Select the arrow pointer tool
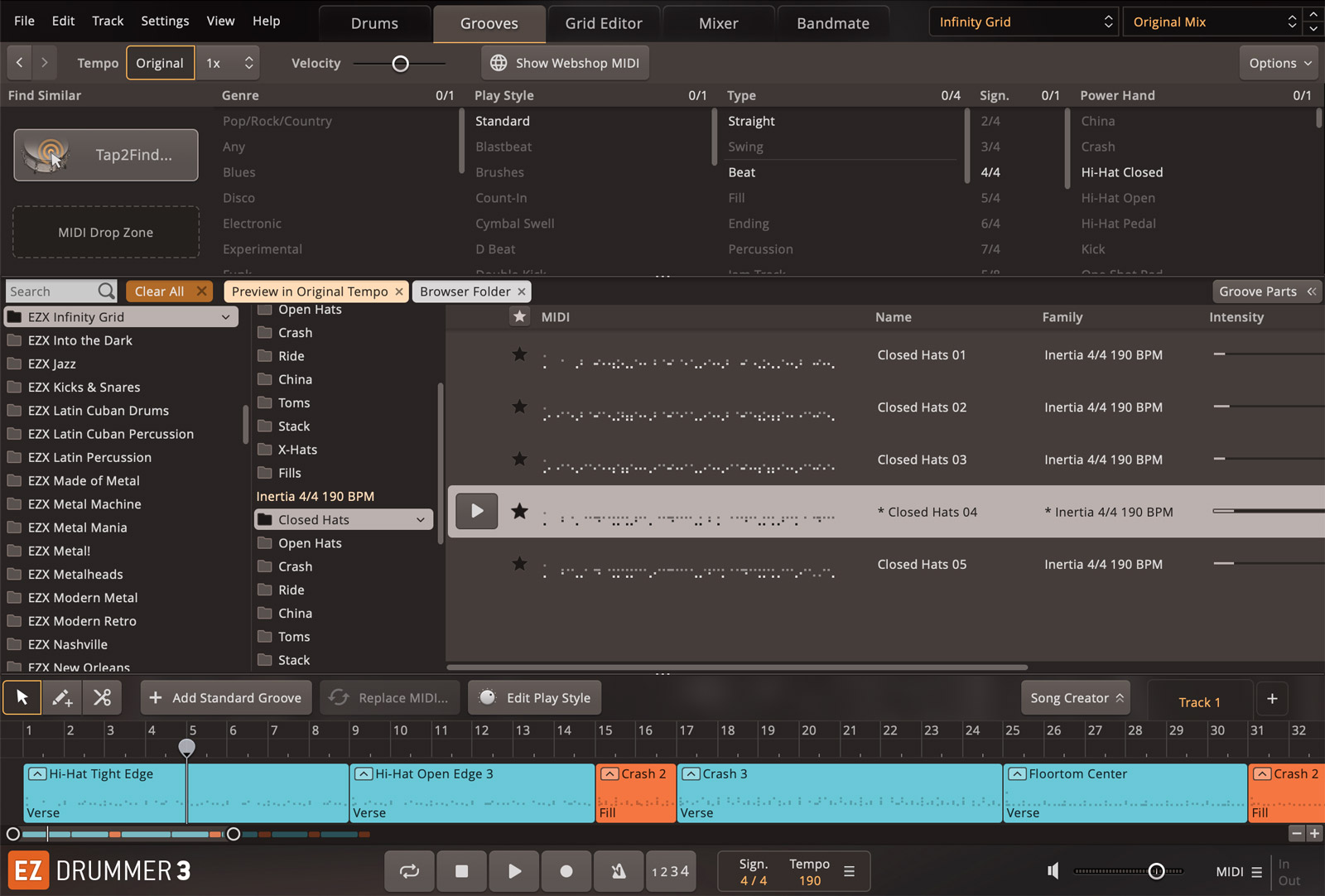Image resolution: width=1325 pixels, height=896 pixels. coord(22,698)
